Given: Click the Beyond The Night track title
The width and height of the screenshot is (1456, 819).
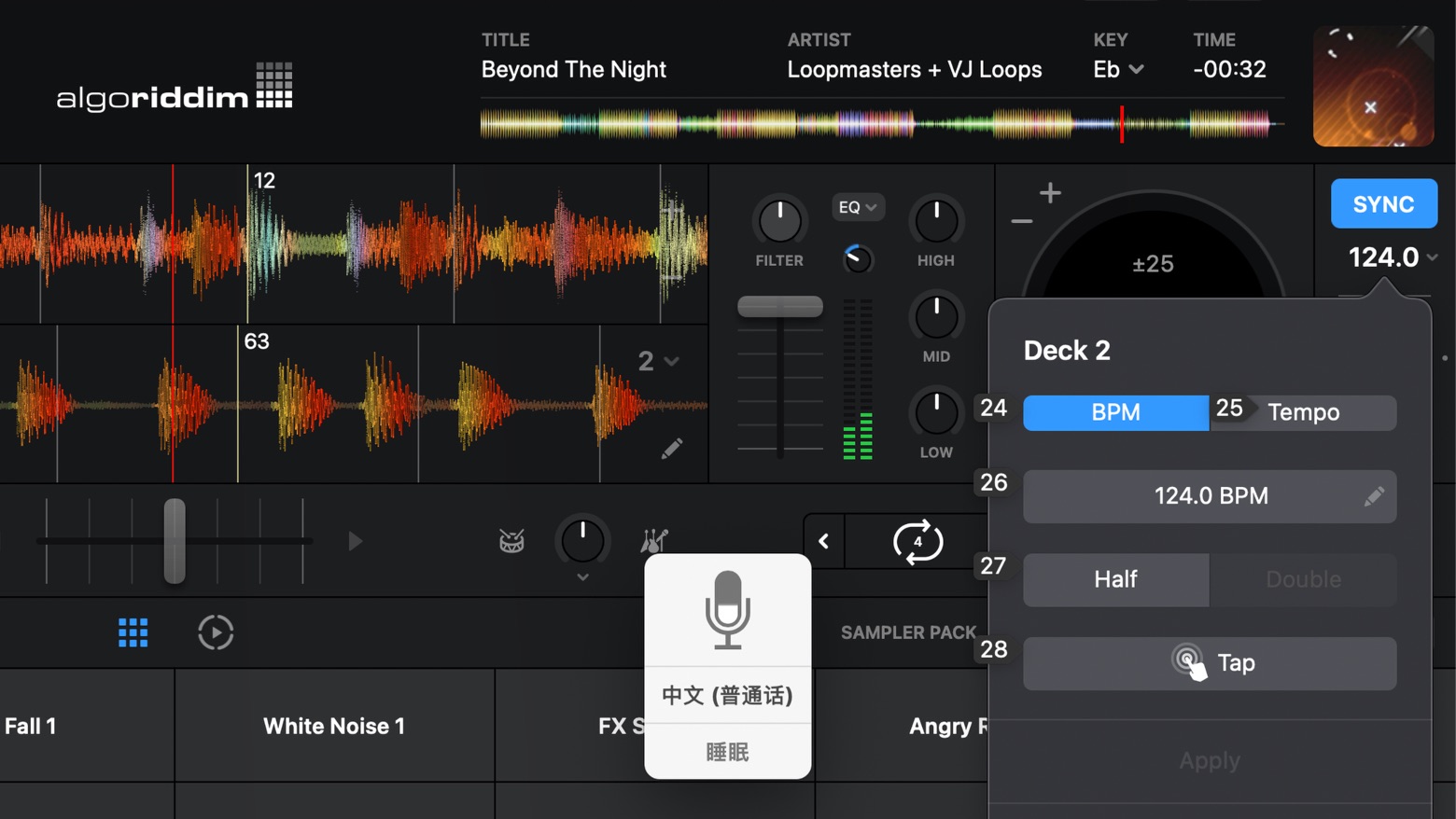Looking at the screenshot, I should (x=573, y=70).
